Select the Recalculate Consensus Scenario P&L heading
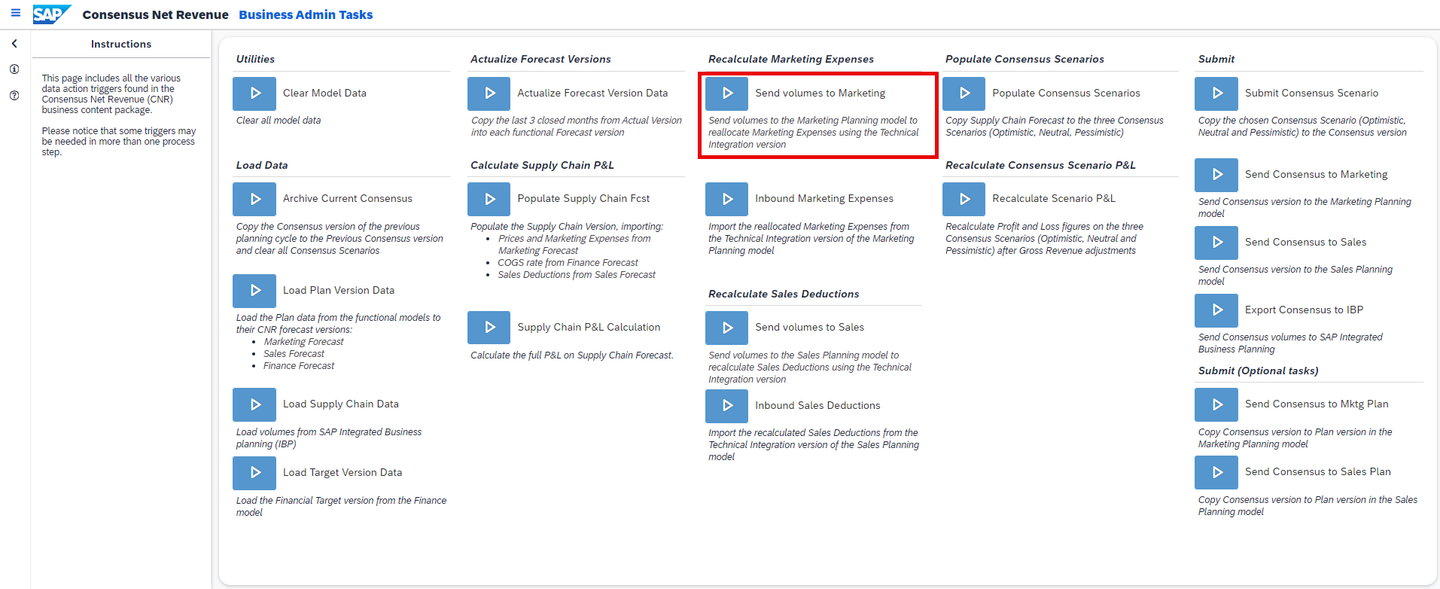Image resolution: width=1440 pixels, height=589 pixels. 1041,165
